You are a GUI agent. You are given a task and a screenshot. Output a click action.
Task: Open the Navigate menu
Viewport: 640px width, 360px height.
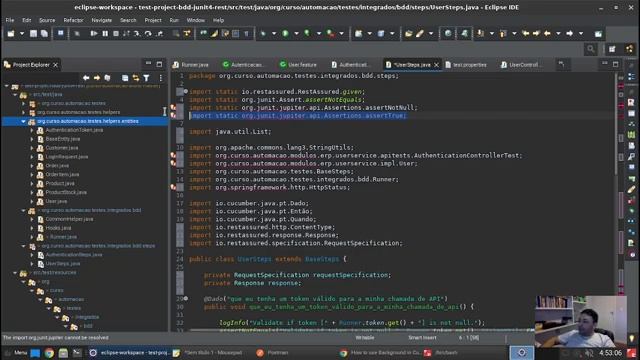coord(102,20)
